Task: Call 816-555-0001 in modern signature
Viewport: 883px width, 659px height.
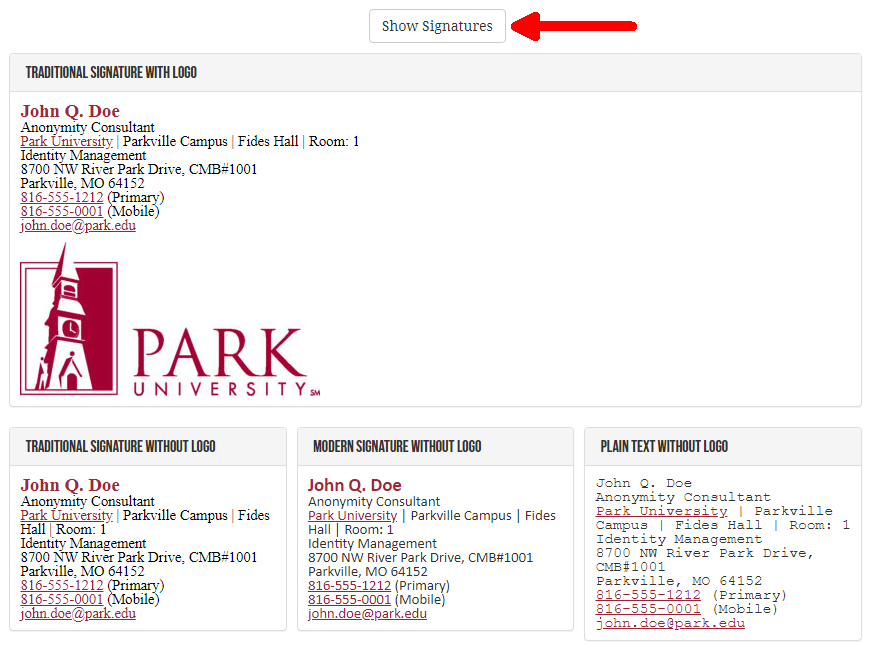Action: [x=349, y=600]
